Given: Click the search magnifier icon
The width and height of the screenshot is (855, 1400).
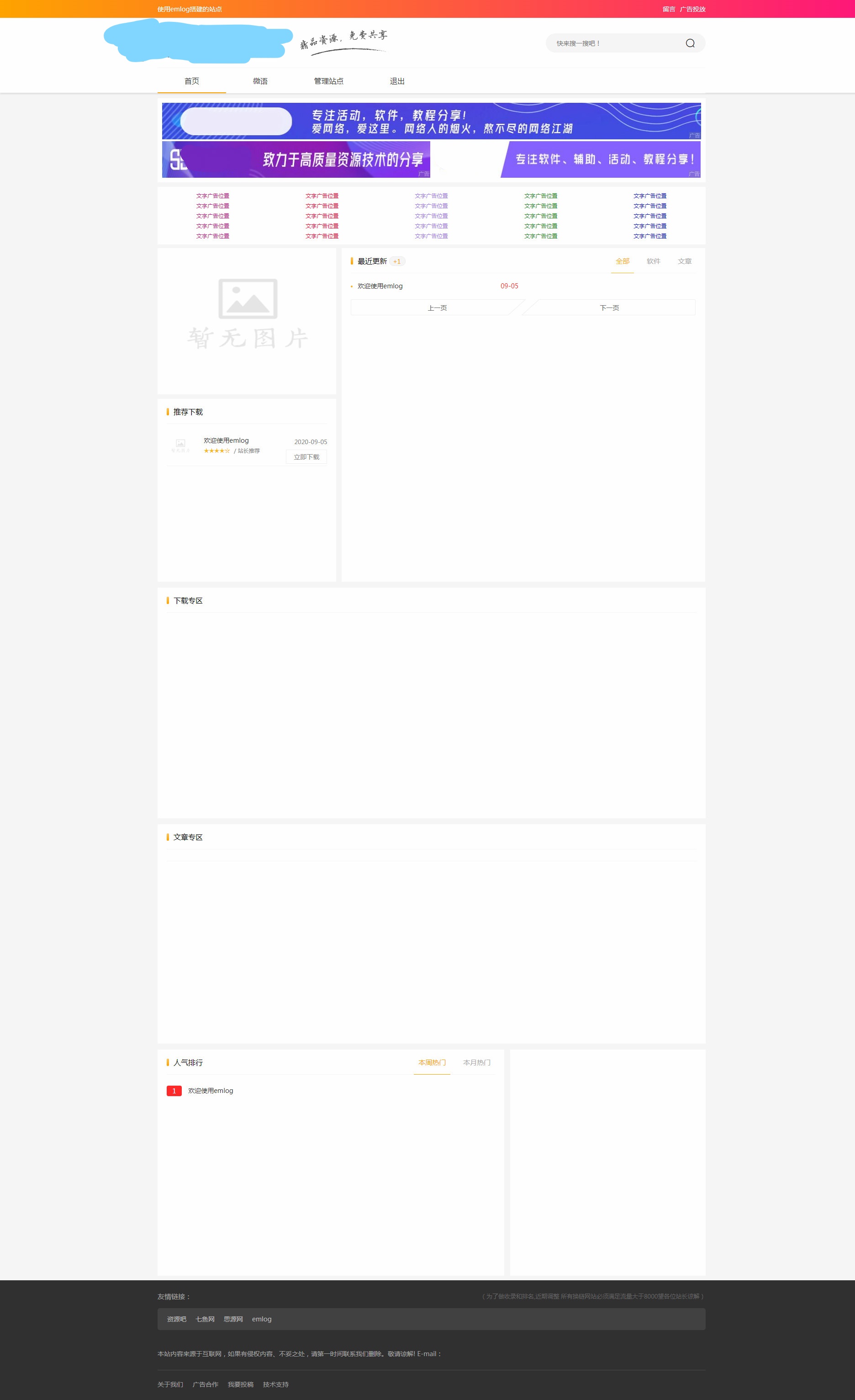Looking at the screenshot, I should click(690, 43).
